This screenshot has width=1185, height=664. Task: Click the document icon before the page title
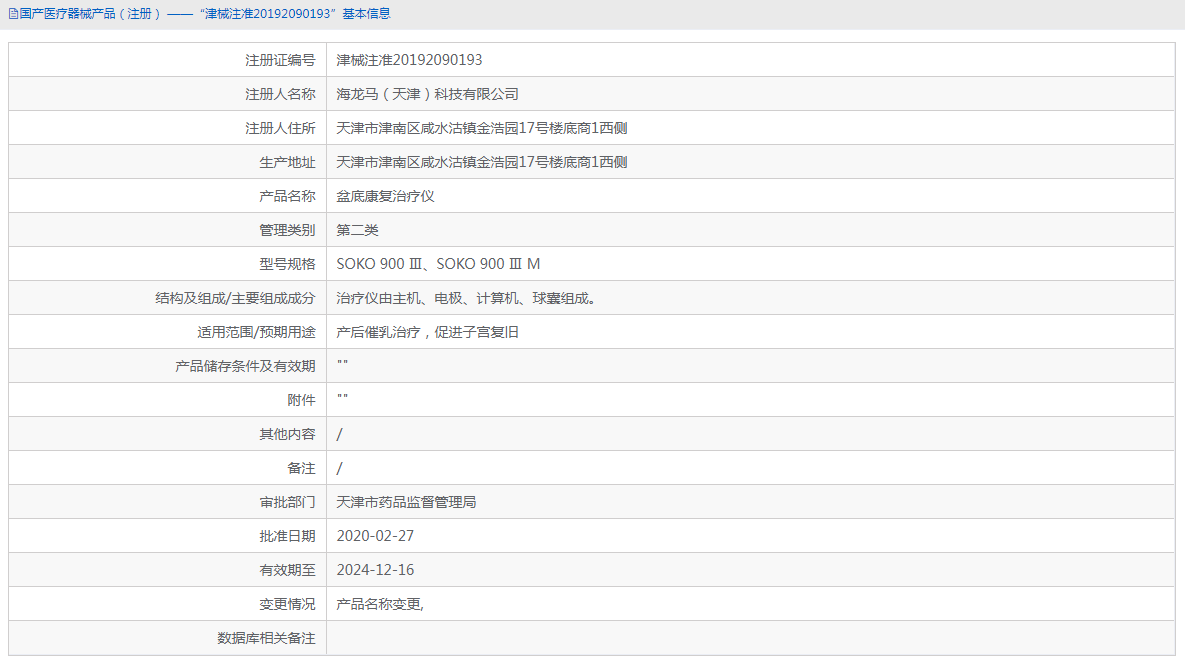click(13, 14)
